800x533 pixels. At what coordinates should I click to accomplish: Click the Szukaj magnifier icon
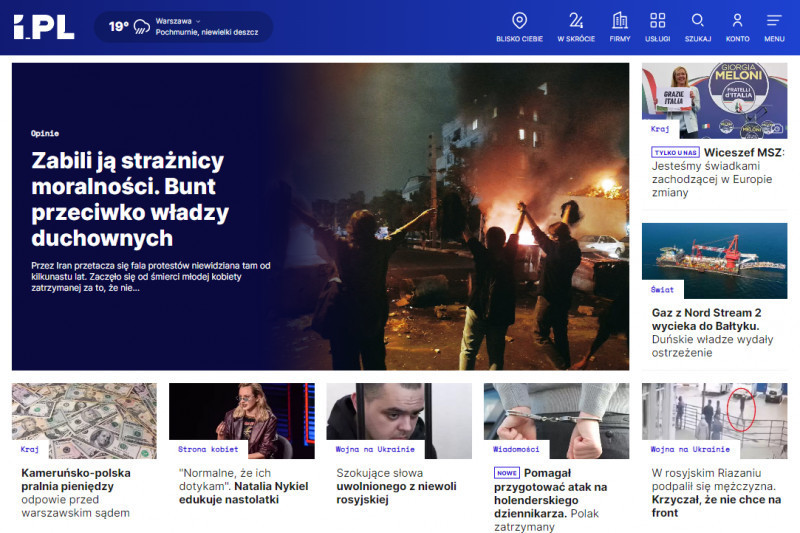pos(698,21)
